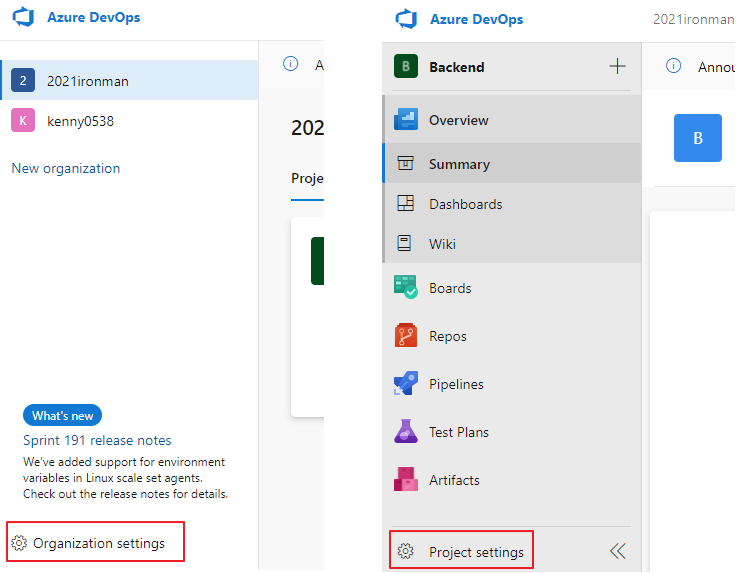Click the Pipelines rocket icon

[x=406, y=383]
